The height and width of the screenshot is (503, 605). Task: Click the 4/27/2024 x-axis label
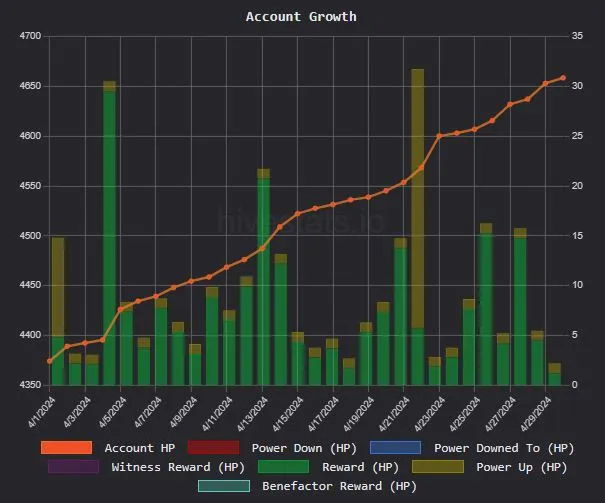pos(501,414)
